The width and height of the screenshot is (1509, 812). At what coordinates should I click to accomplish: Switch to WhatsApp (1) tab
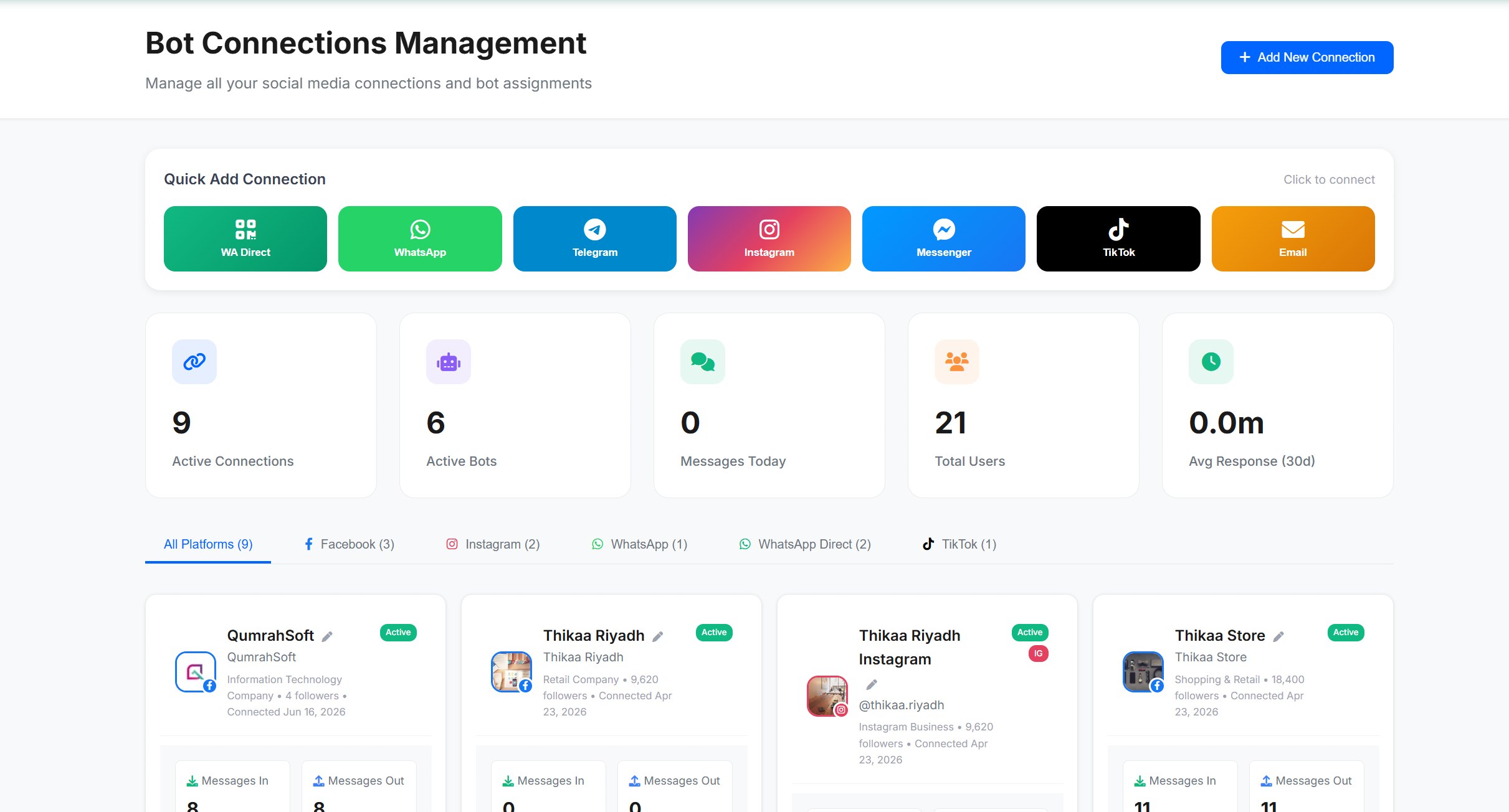[x=639, y=544]
